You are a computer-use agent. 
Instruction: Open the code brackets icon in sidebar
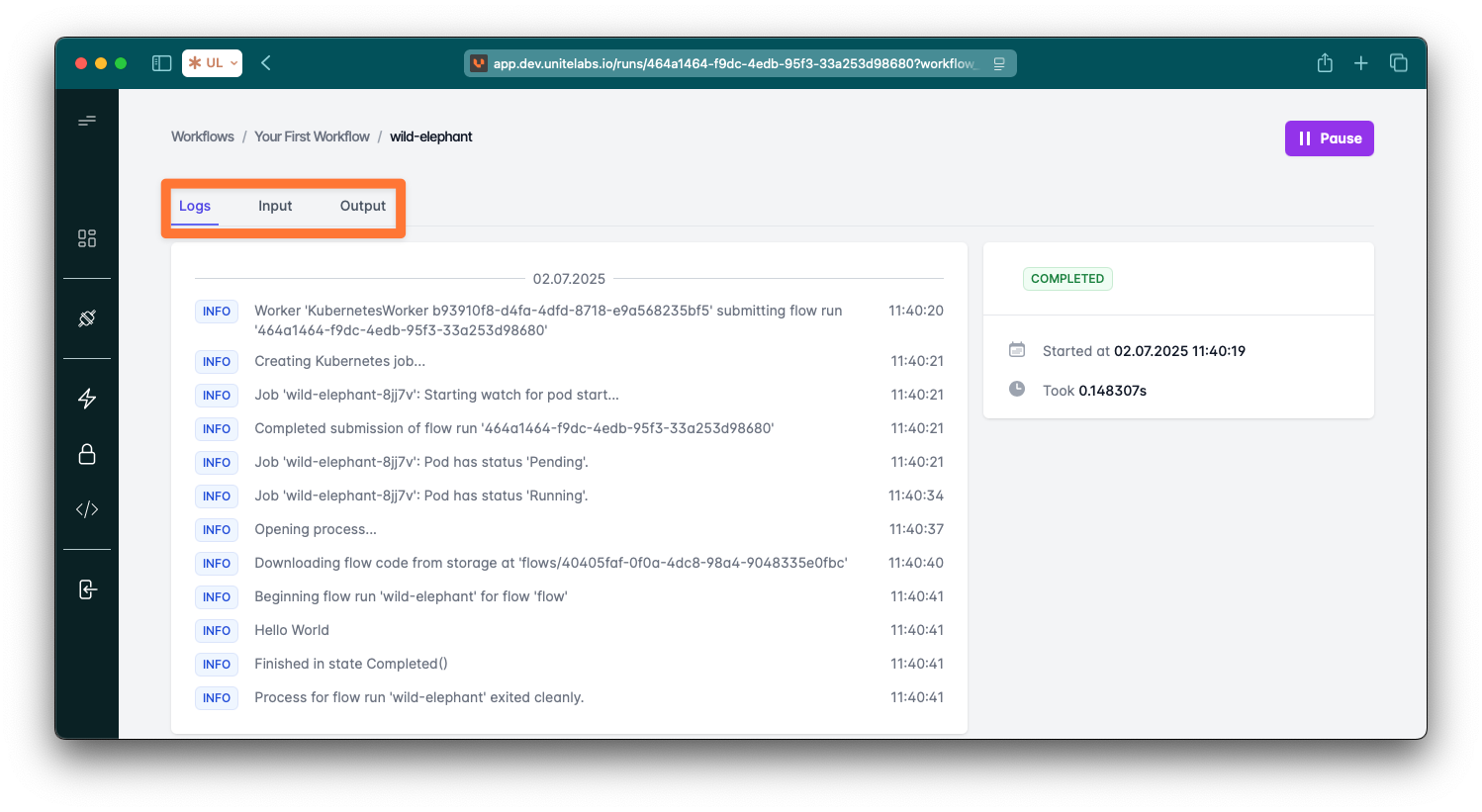pyautogui.click(x=87, y=509)
